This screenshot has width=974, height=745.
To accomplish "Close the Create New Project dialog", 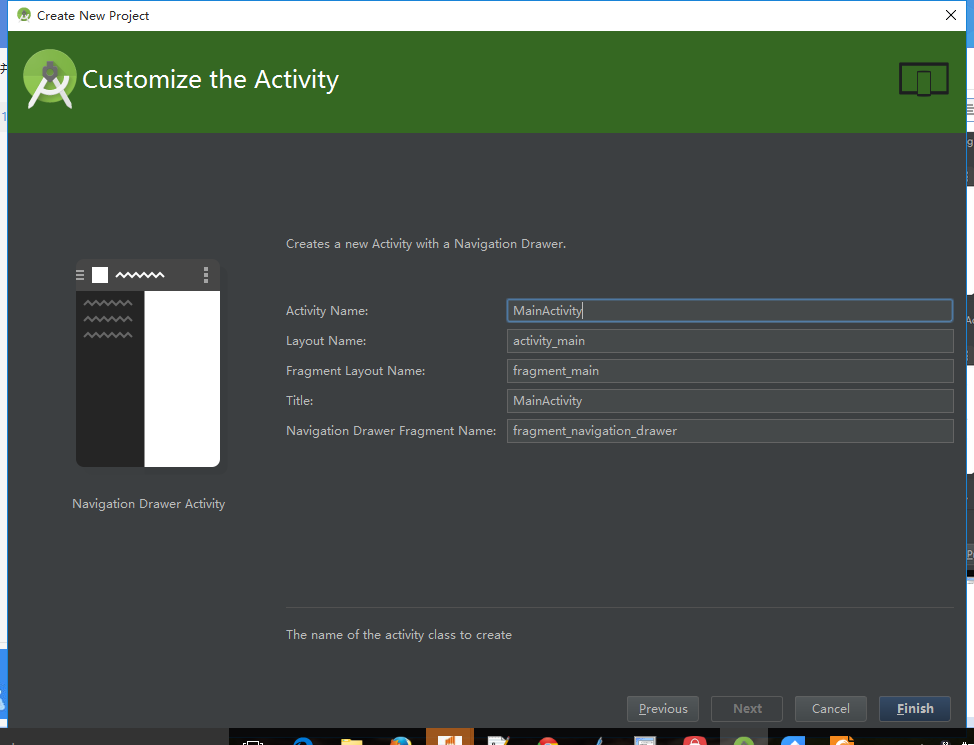I will [950, 15].
